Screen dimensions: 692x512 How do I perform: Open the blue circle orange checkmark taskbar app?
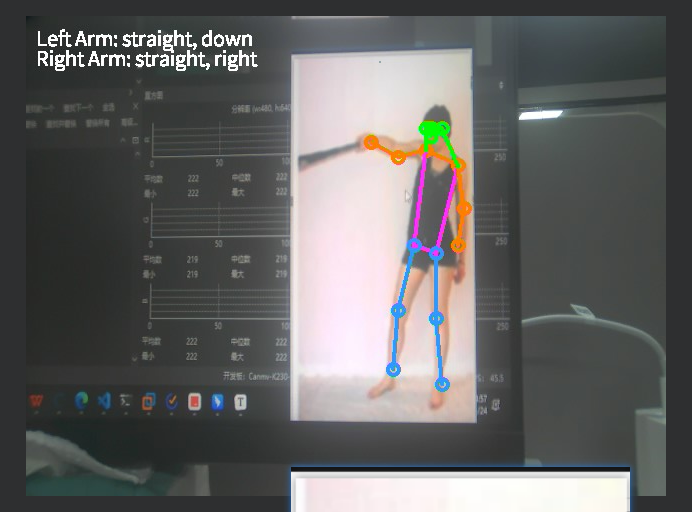pos(171,401)
